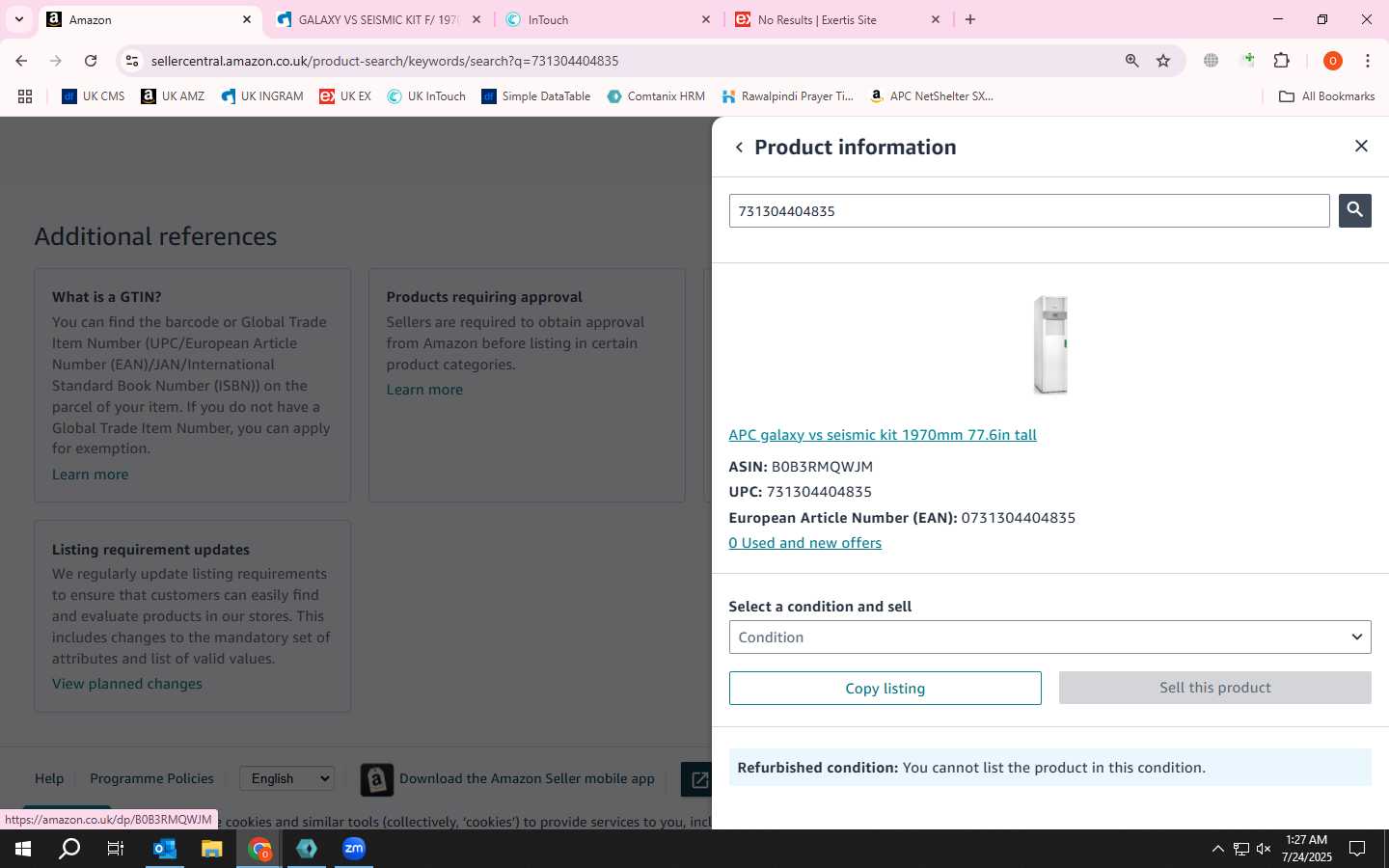Click the external link icon beside app download
The image size is (1389, 868).
tap(697, 779)
